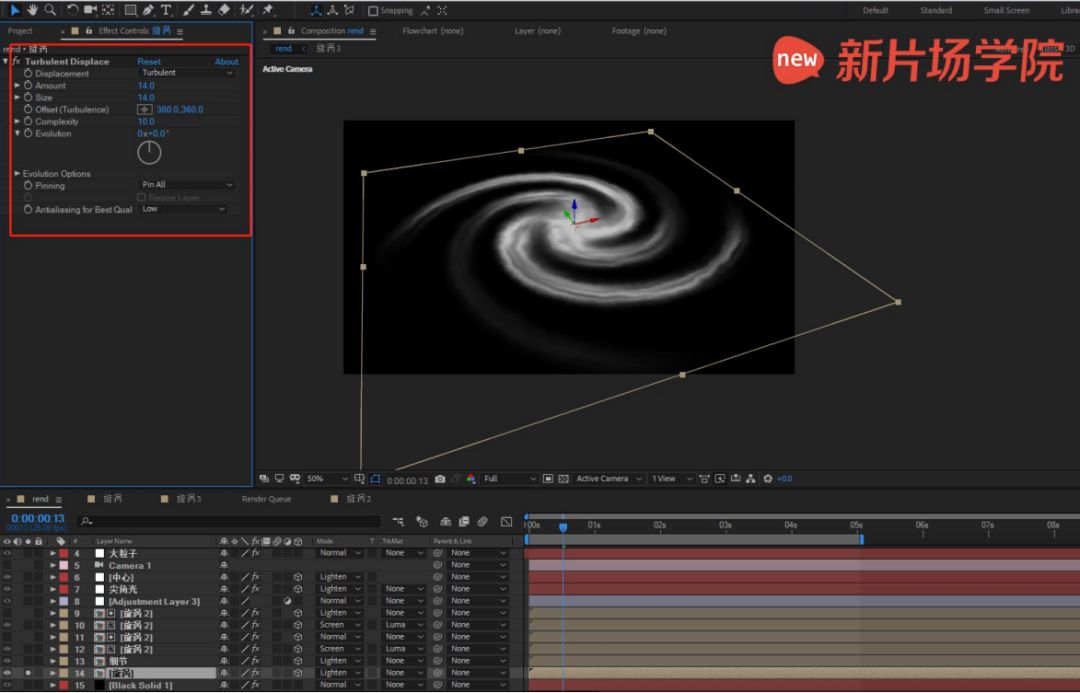Open the Displacement type dropdown

[187, 73]
